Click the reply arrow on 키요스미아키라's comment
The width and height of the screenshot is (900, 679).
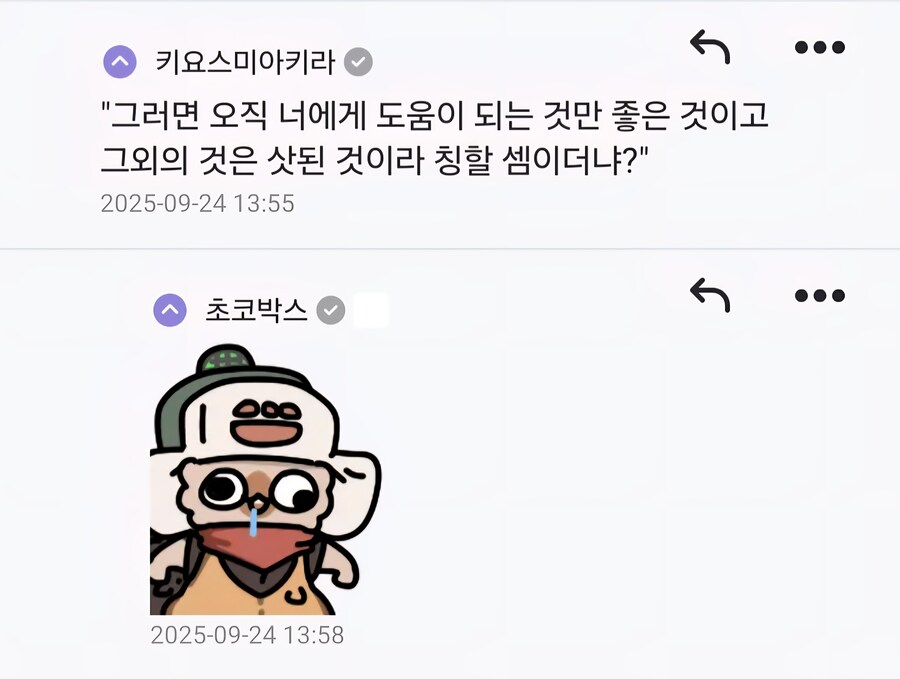(x=710, y=46)
